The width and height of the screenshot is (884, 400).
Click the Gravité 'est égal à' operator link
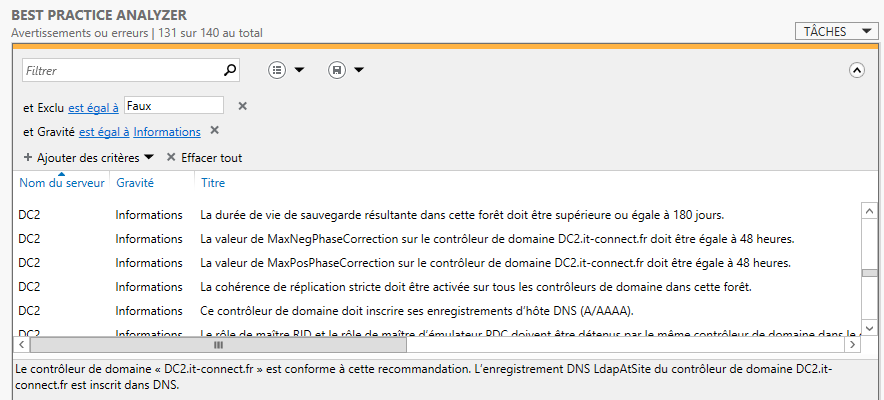[104, 132]
